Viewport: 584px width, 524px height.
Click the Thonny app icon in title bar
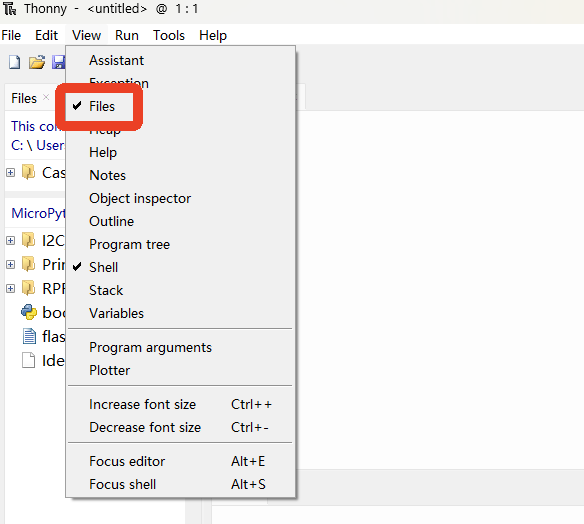point(10,9)
